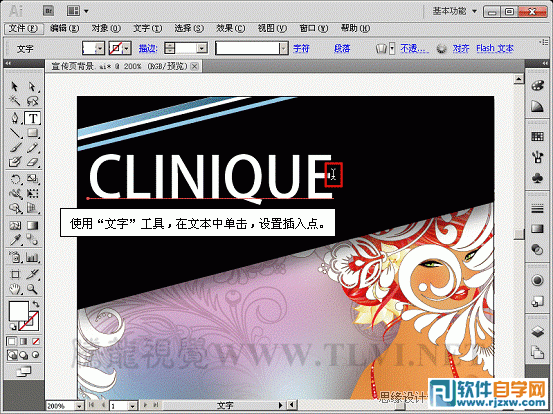Select the Zoom magnifier tool
Screen dimensions: 553x414
click(32, 289)
